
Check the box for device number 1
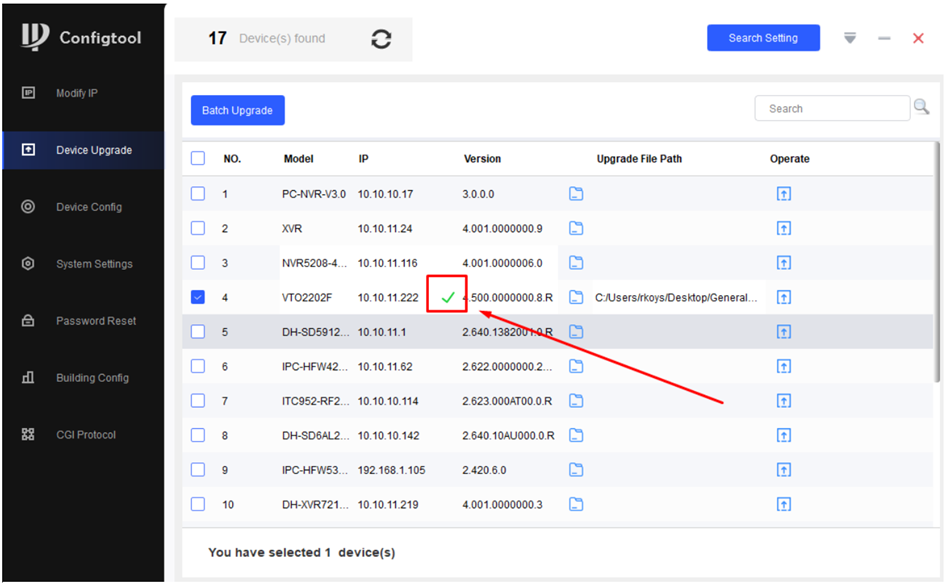[198, 194]
